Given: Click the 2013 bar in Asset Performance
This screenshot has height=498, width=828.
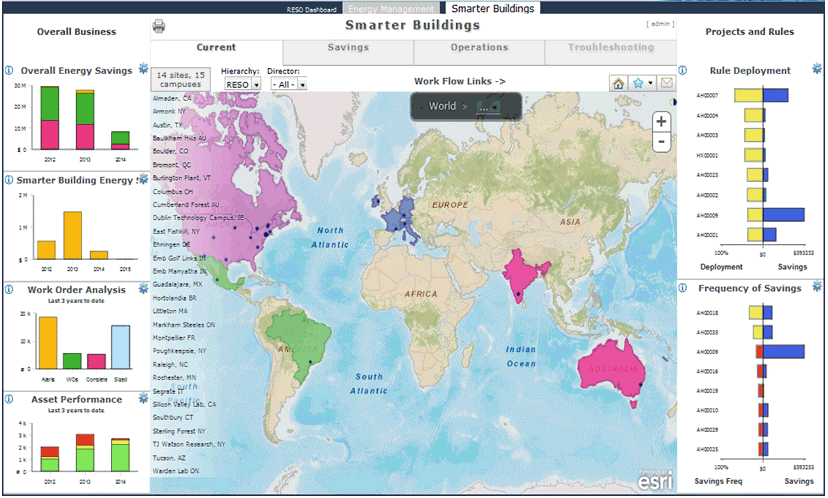Looking at the screenshot, I should click(x=85, y=453).
